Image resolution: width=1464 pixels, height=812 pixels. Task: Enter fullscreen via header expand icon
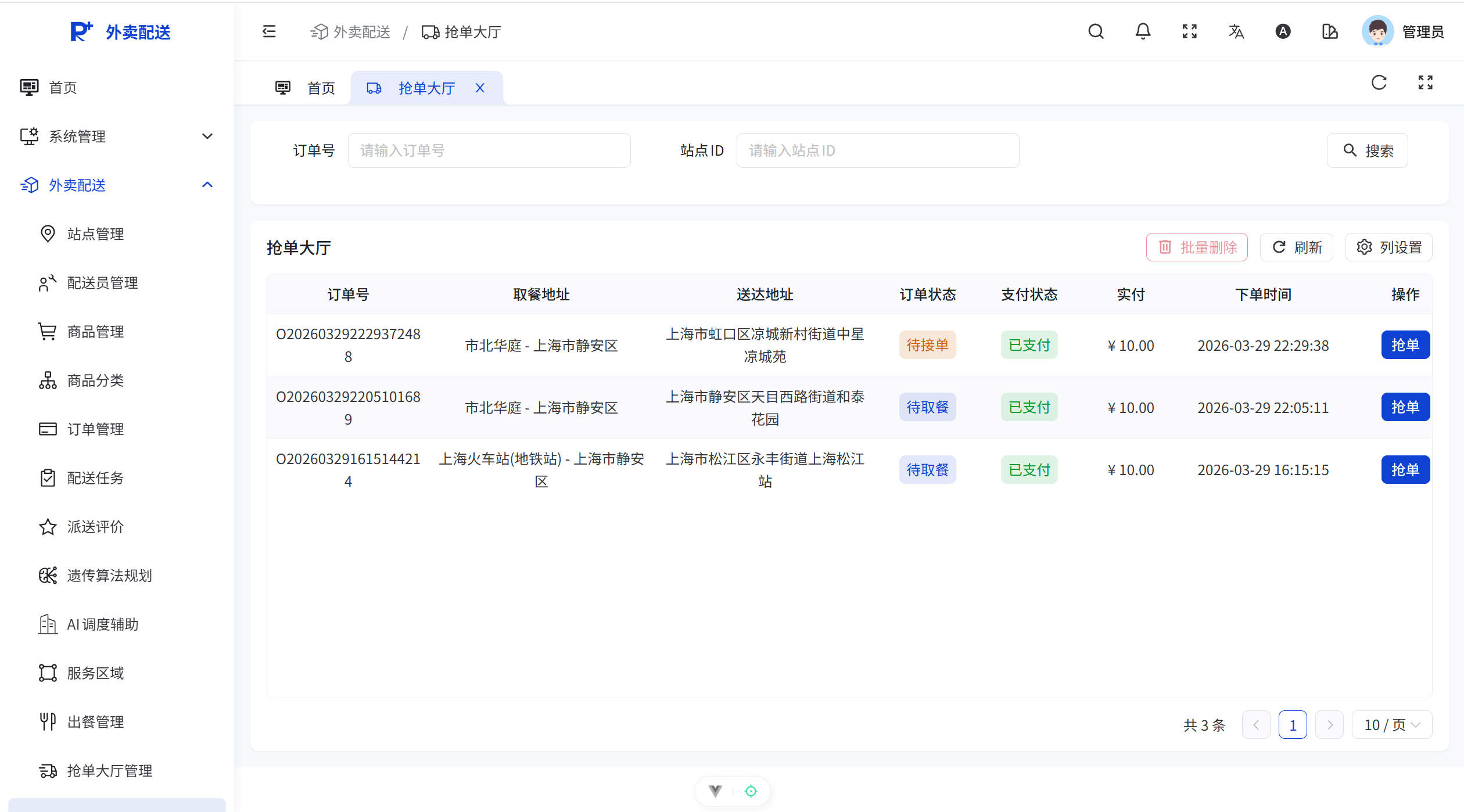pos(1189,31)
